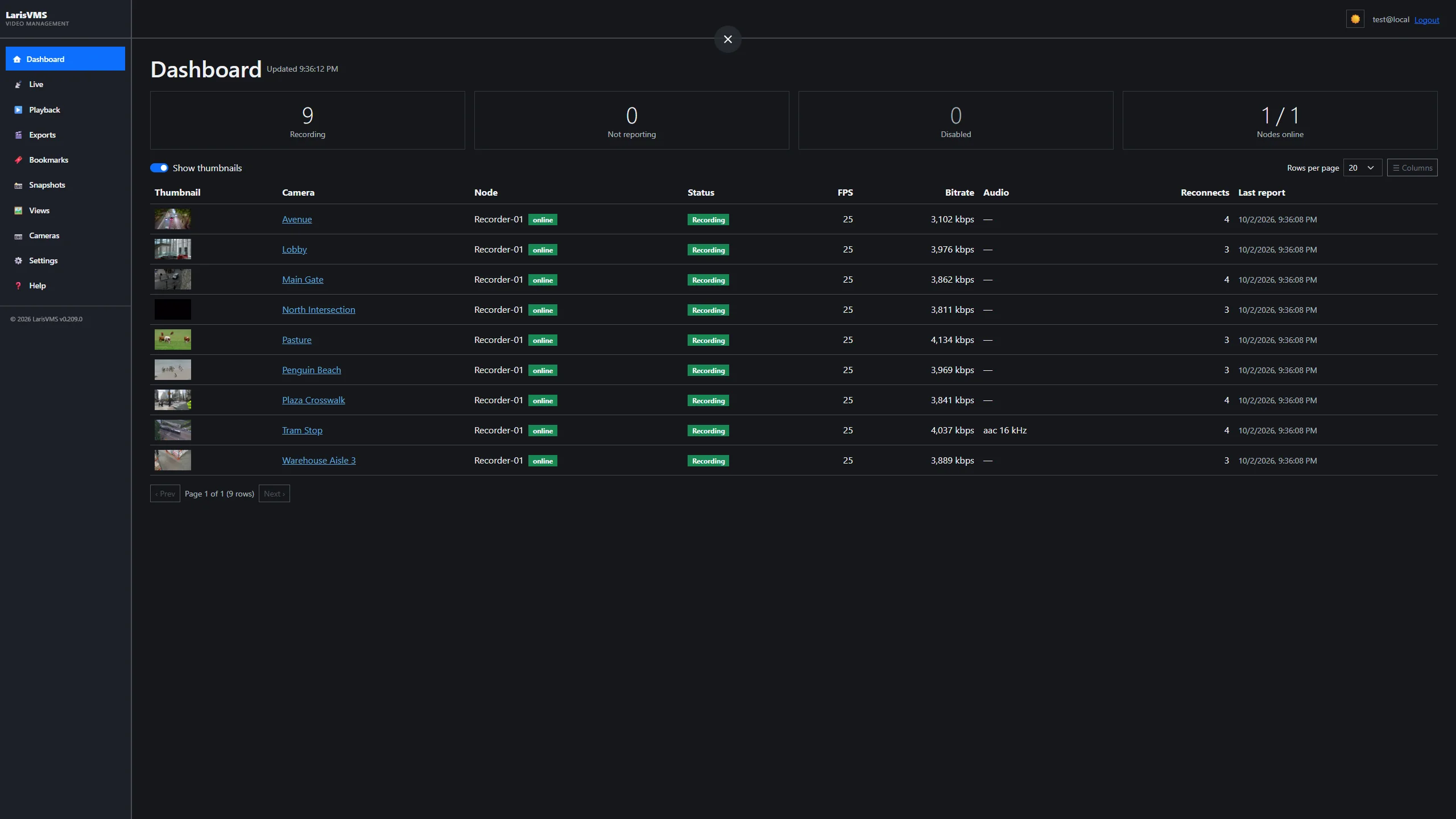This screenshot has height=819, width=1456.
Task: Click the Live icon in sidebar
Action: pos(18,84)
